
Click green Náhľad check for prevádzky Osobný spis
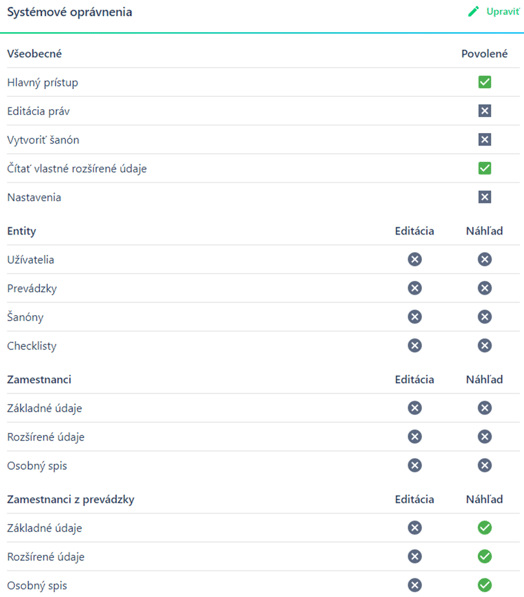click(484, 585)
